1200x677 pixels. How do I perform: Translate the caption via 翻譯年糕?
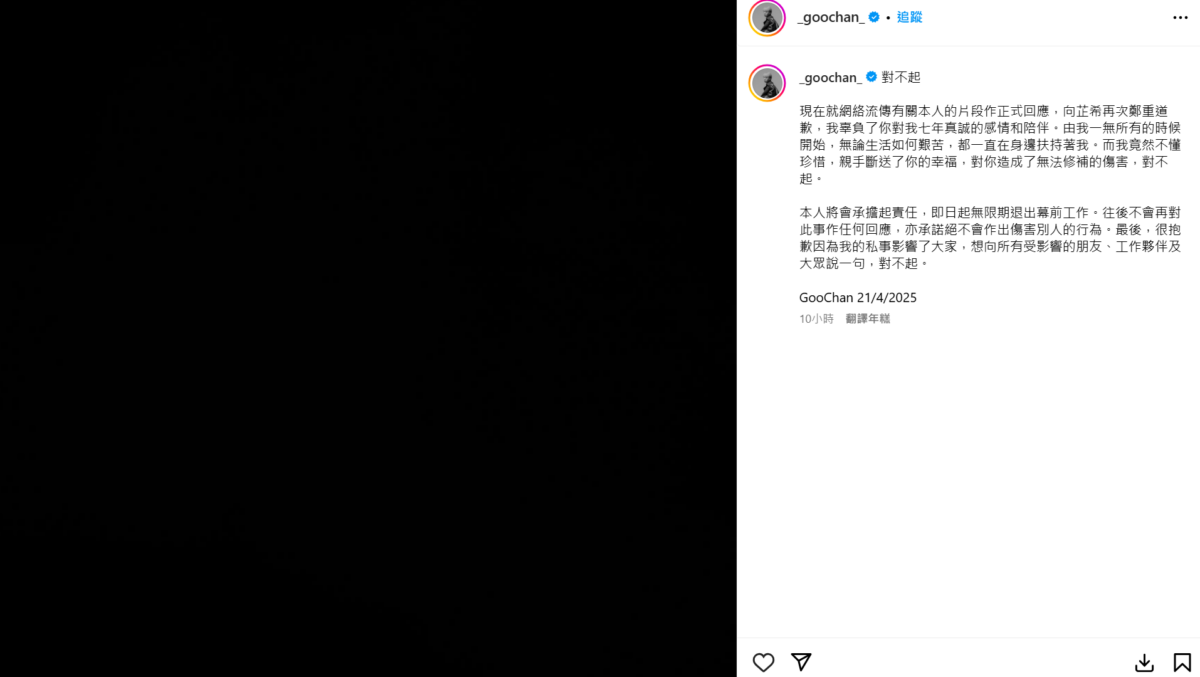tap(867, 318)
